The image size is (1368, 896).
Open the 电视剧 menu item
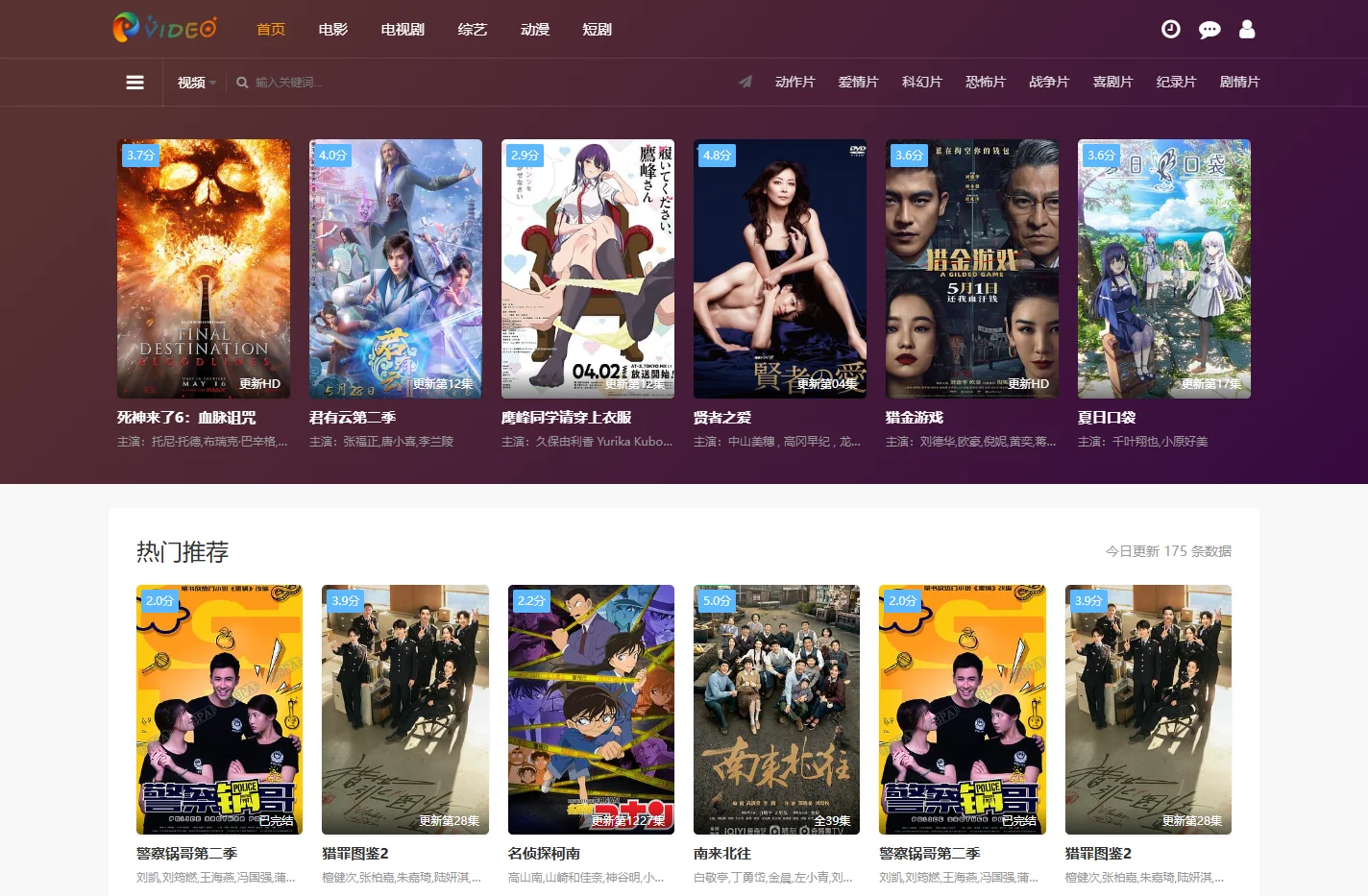click(x=403, y=30)
